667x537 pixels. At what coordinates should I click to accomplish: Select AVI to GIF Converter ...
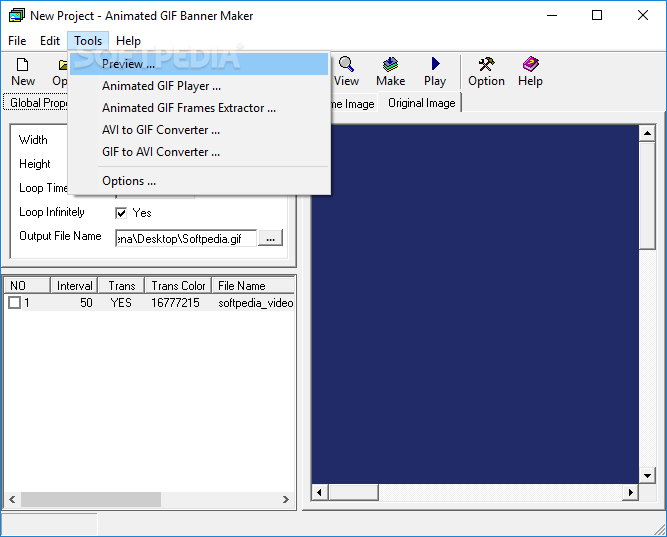[x=199, y=130]
